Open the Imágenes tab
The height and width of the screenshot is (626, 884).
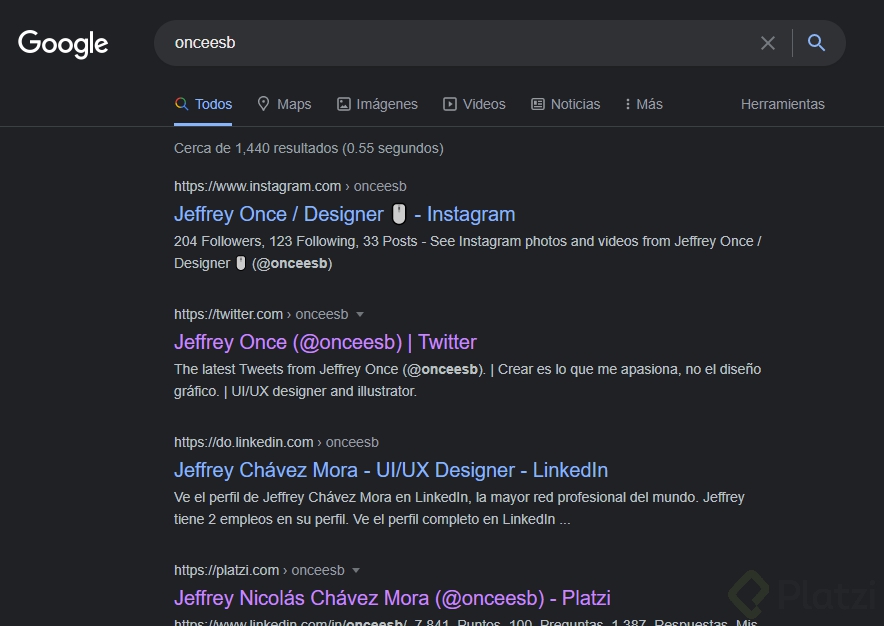[x=377, y=104]
